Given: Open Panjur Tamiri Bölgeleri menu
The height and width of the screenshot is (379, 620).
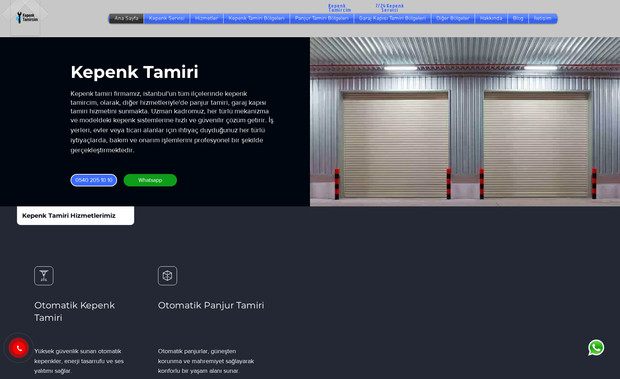Looking at the screenshot, I should (x=321, y=19).
